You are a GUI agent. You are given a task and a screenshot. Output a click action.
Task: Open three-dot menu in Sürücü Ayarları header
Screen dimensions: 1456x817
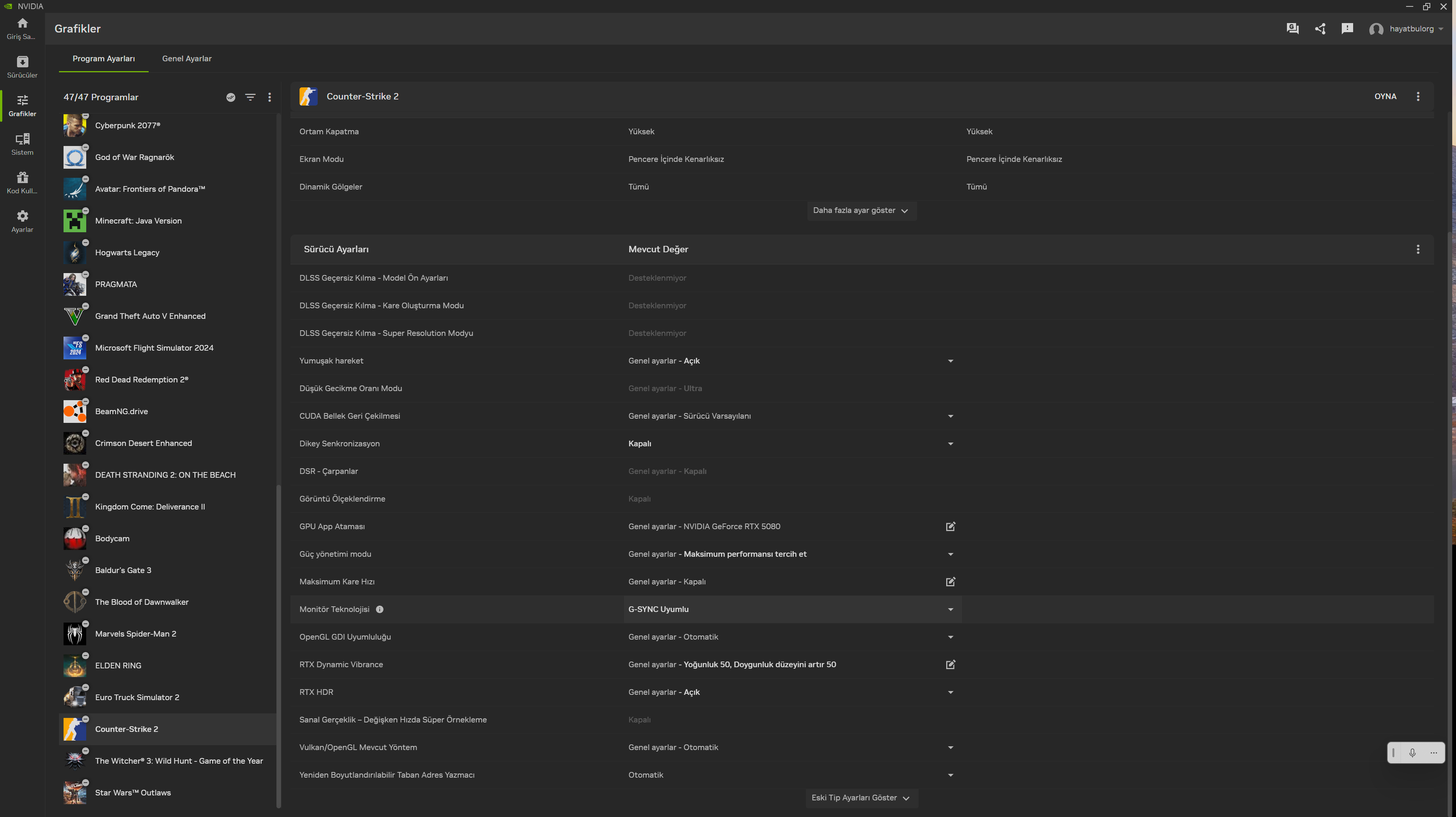click(1418, 249)
